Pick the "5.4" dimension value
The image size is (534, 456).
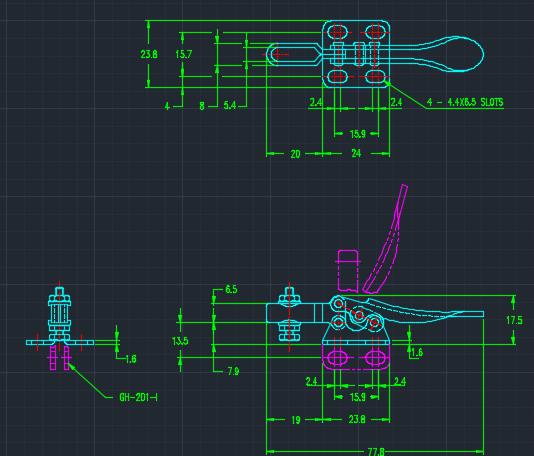point(230,105)
